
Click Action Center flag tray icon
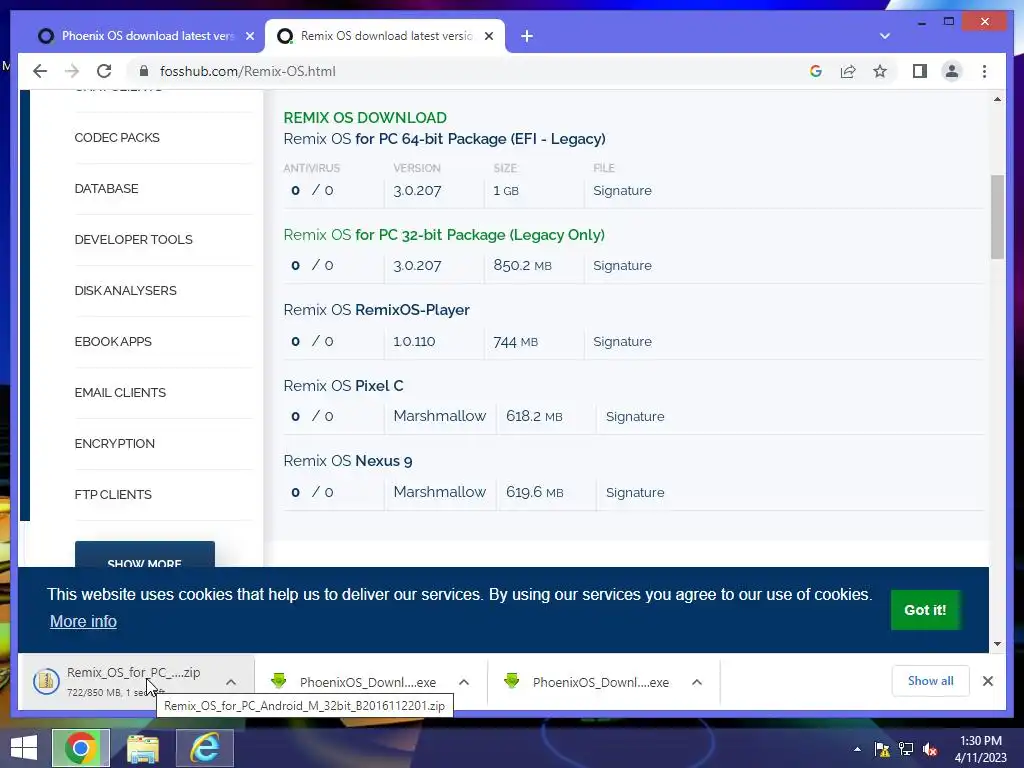(882, 749)
